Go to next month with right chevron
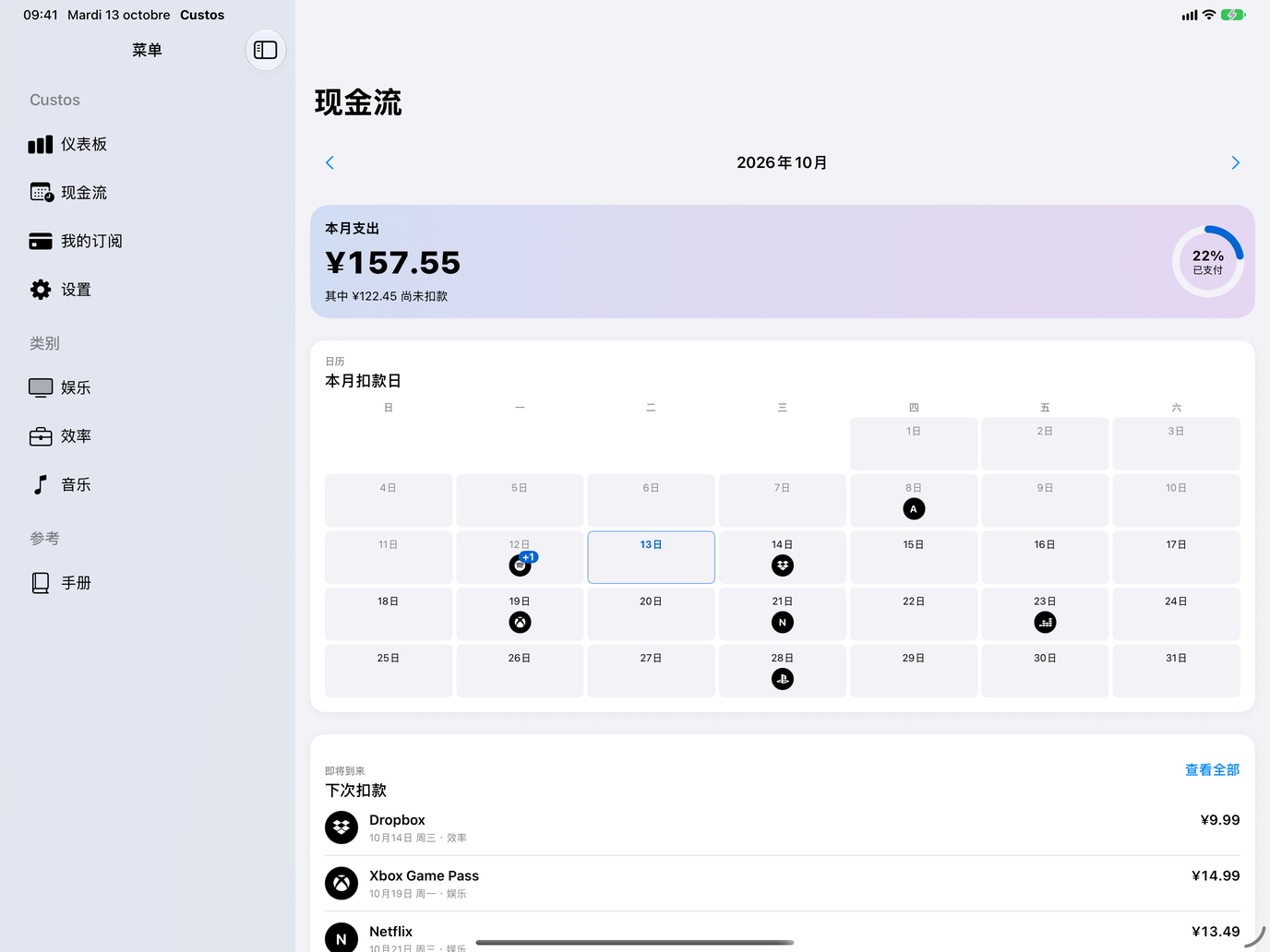Screen dimensions: 1270x952 (1236, 162)
